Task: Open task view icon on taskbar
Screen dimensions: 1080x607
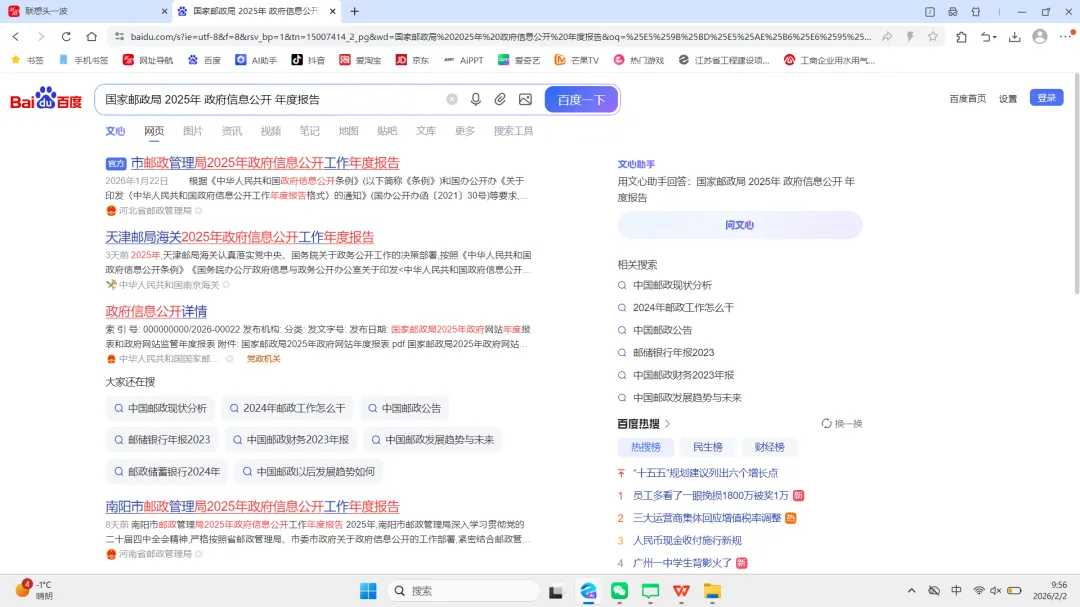Action: coord(556,590)
